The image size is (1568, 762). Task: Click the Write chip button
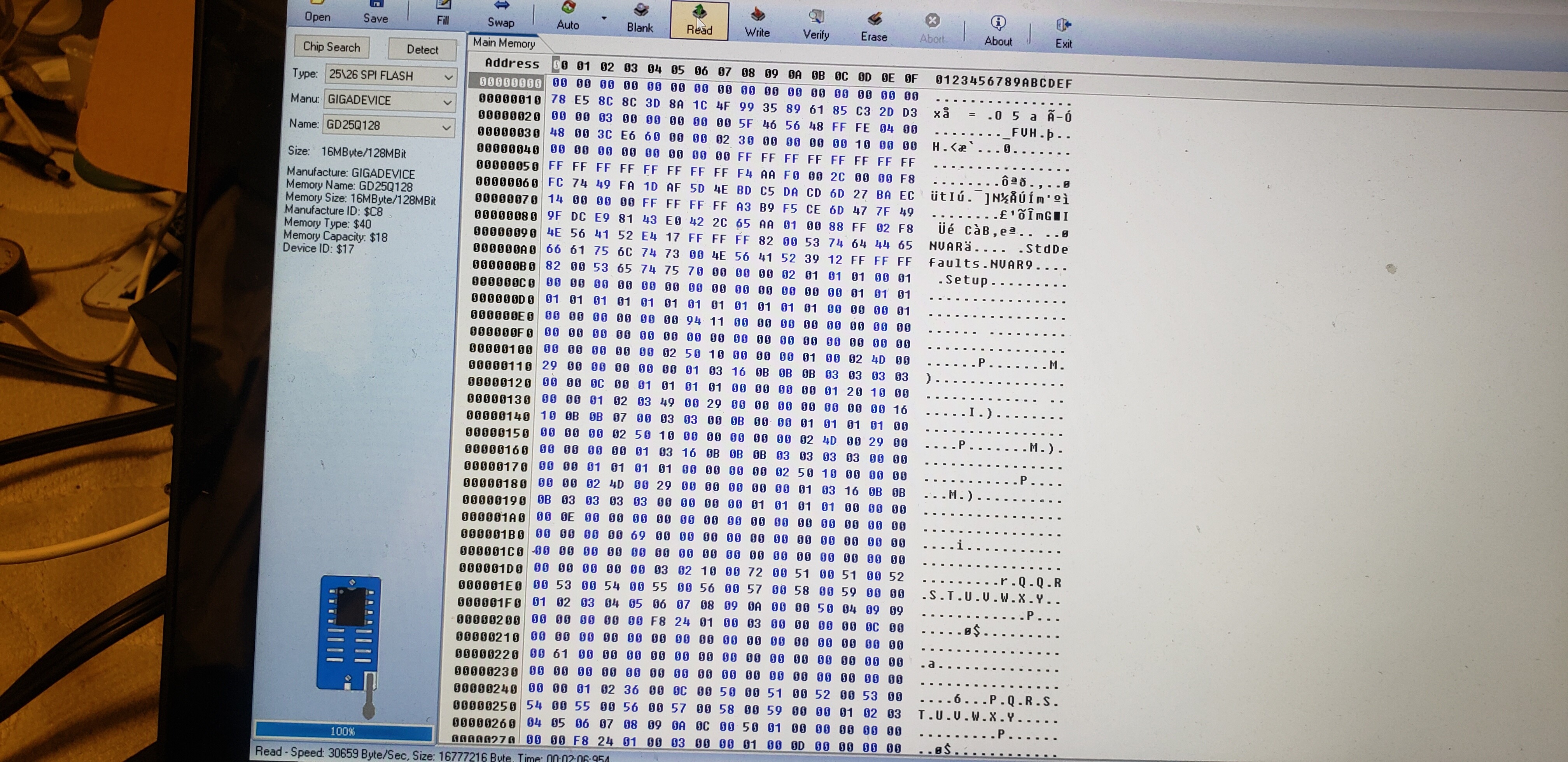[757, 23]
